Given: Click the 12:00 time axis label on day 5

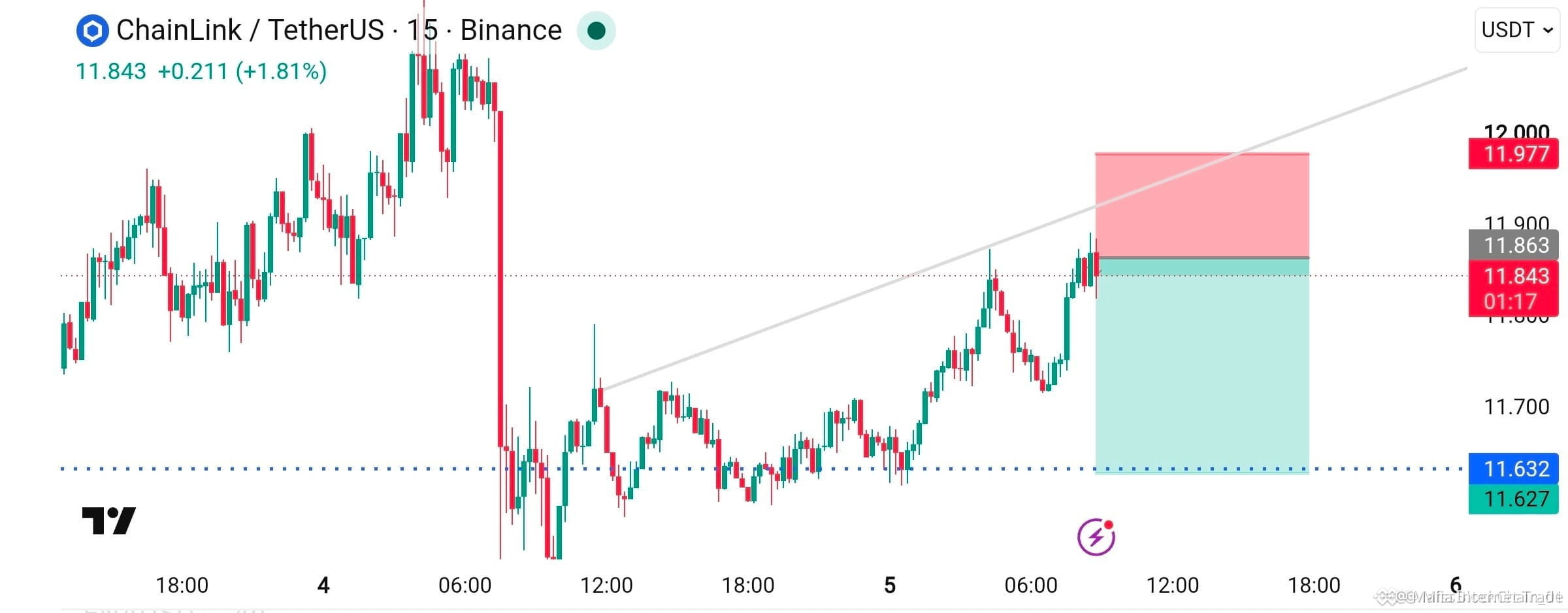Looking at the screenshot, I should coord(1172,585).
